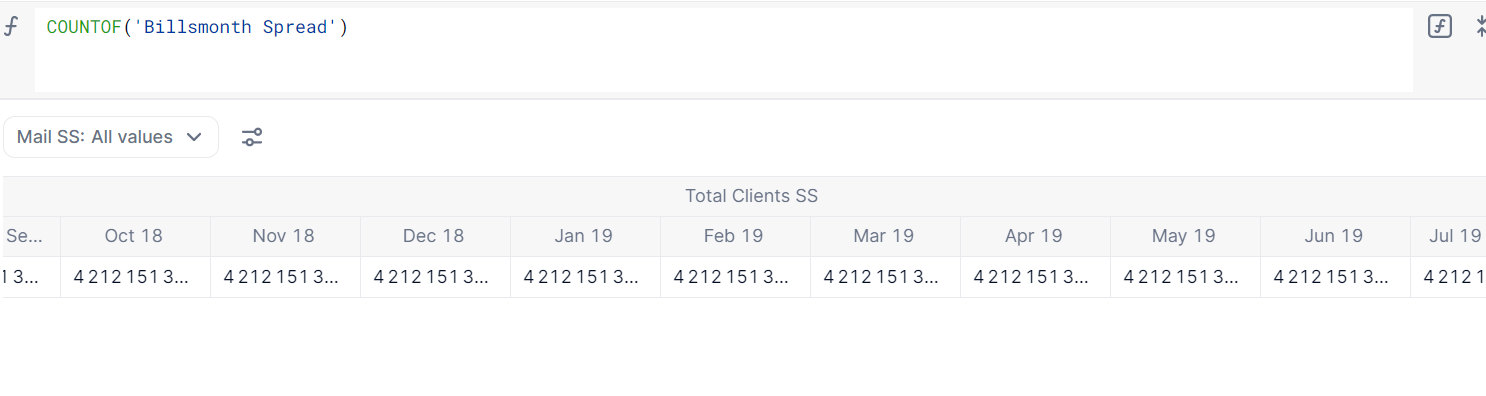Open the filter settings sliders icon
The width and height of the screenshot is (1486, 396).
coord(252,137)
